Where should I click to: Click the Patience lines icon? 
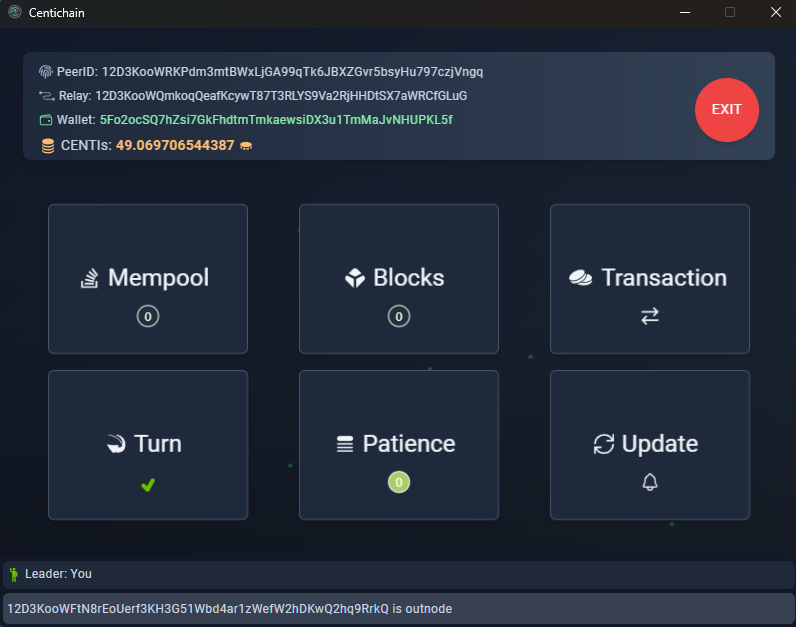pyautogui.click(x=345, y=444)
